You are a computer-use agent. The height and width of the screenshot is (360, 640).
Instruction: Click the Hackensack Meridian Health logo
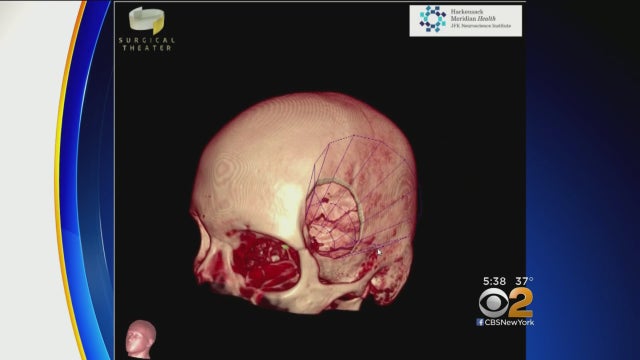click(x=466, y=20)
